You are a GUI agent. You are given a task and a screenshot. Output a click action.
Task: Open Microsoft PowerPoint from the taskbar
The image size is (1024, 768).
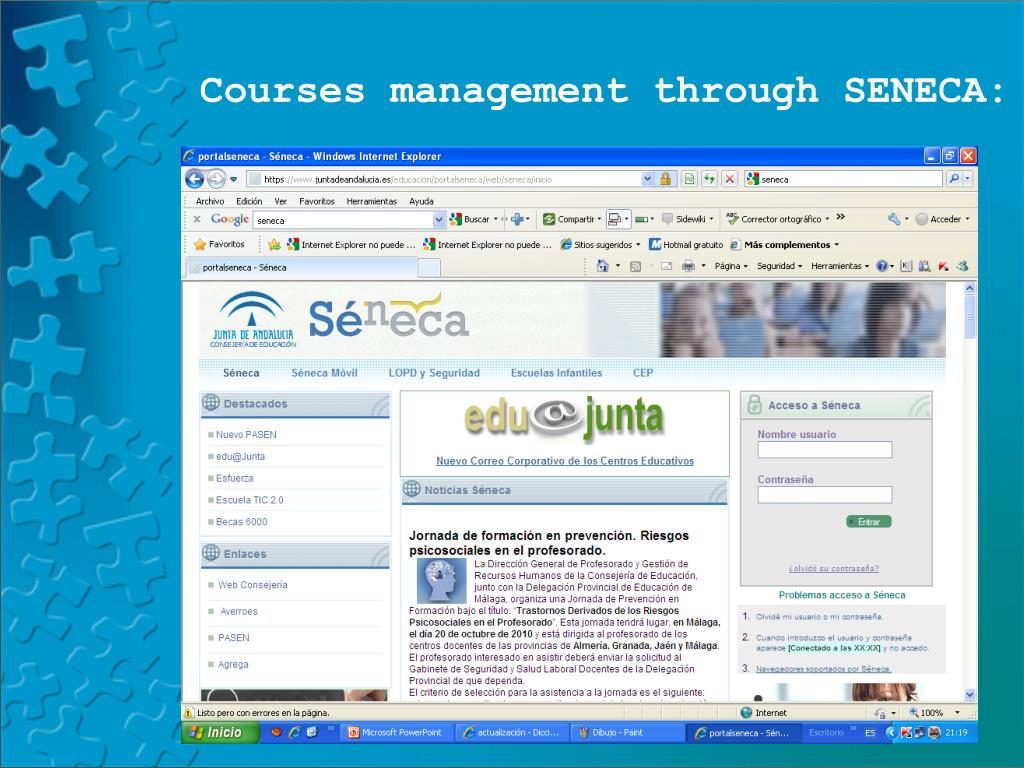pos(395,733)
